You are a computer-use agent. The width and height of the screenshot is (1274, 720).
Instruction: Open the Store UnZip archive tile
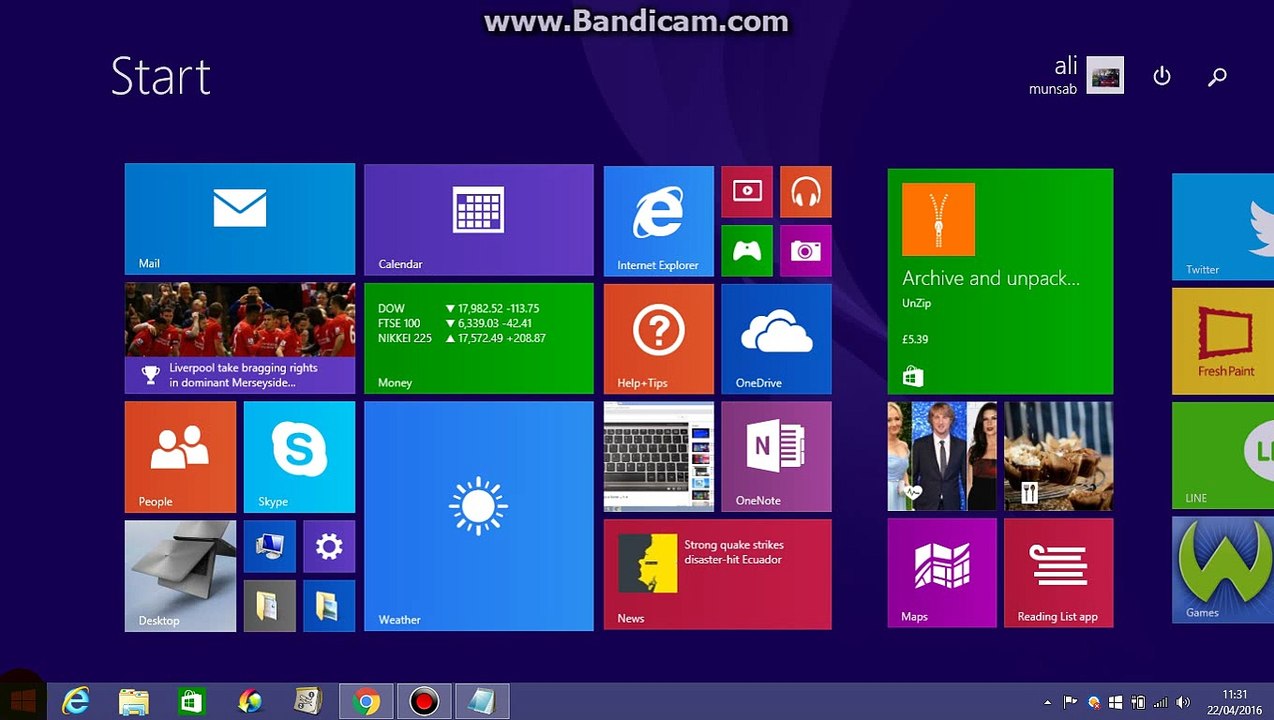pos(1001,281)
